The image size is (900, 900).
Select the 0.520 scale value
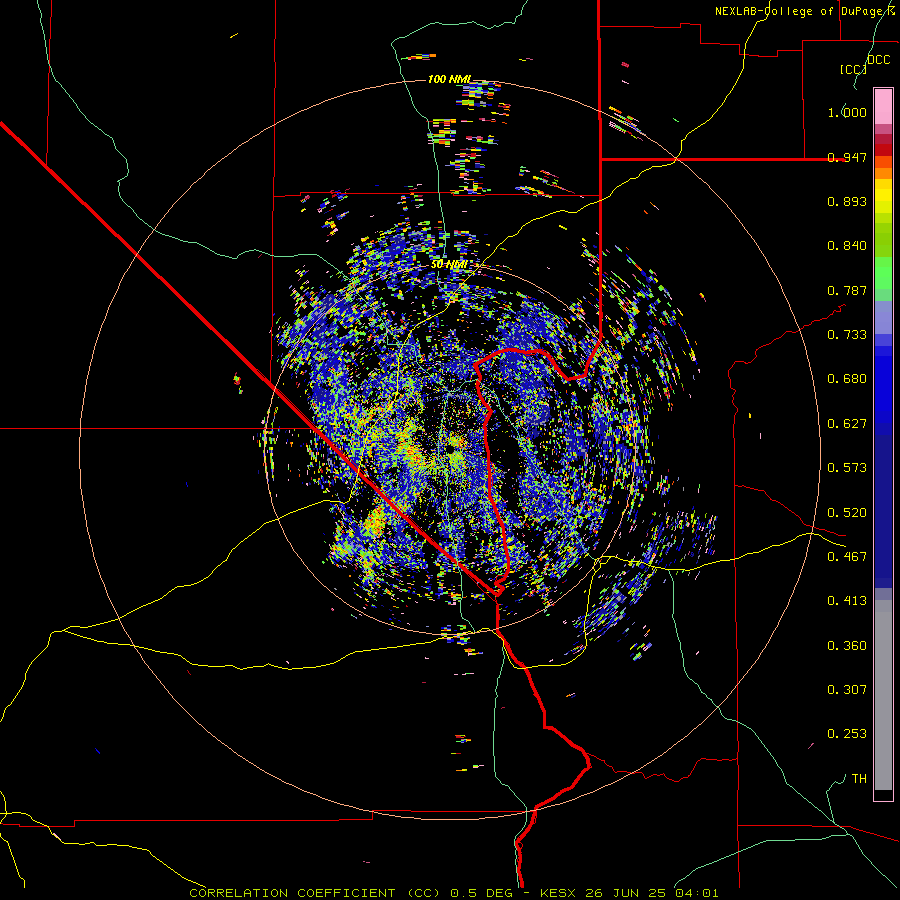pyautogui.click(x=847, y=513)
